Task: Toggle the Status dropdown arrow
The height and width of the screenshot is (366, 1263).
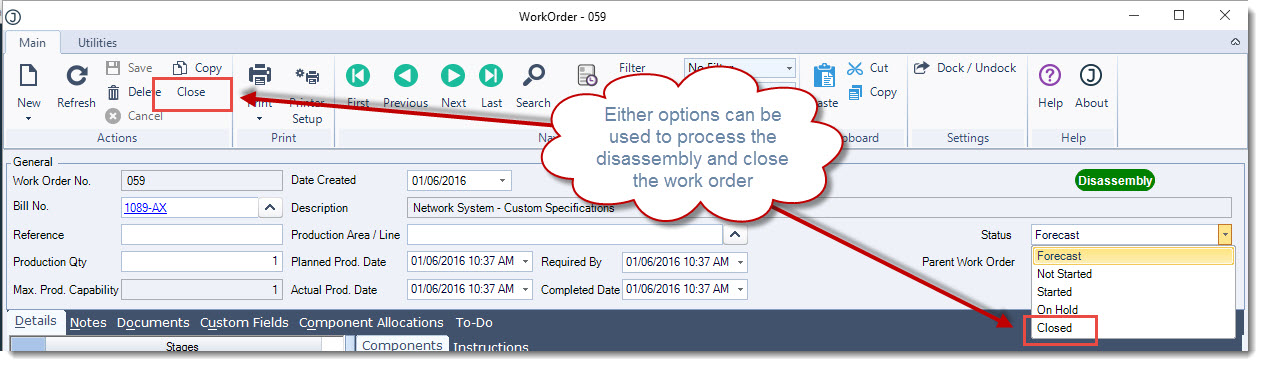Action: pos(1225,235)
